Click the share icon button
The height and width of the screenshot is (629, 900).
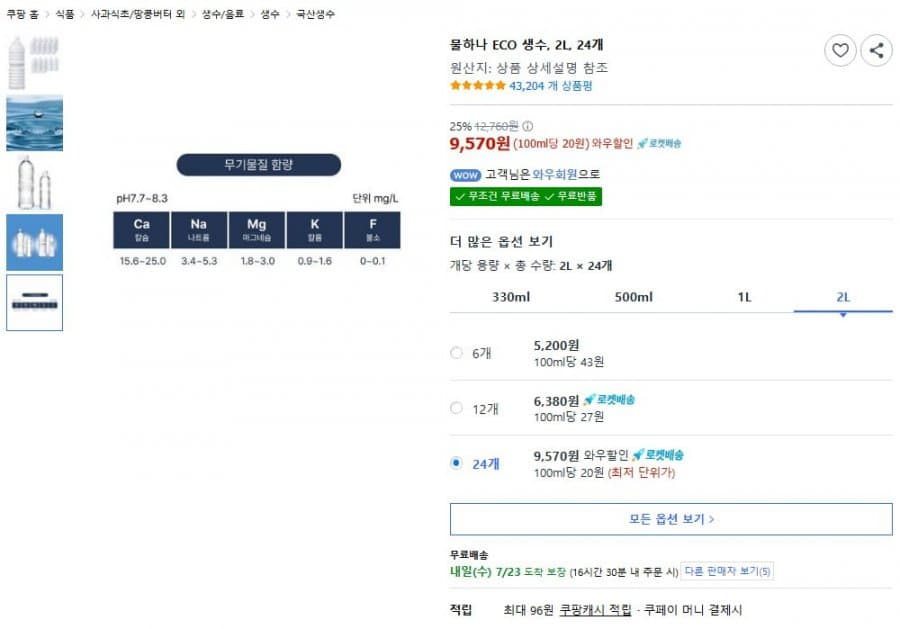(876, 51)
